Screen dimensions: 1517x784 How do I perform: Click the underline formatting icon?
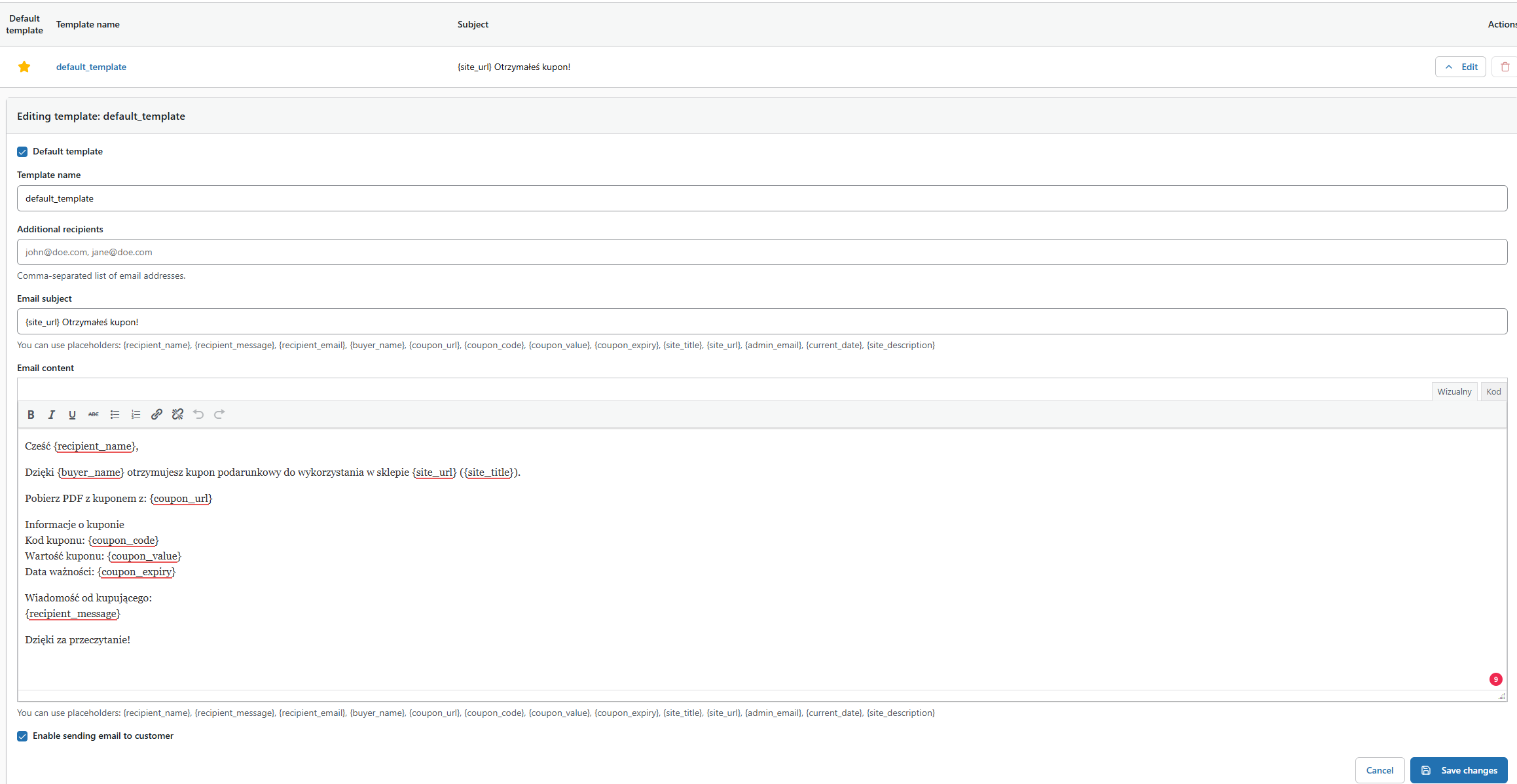(x=73, y=414)
